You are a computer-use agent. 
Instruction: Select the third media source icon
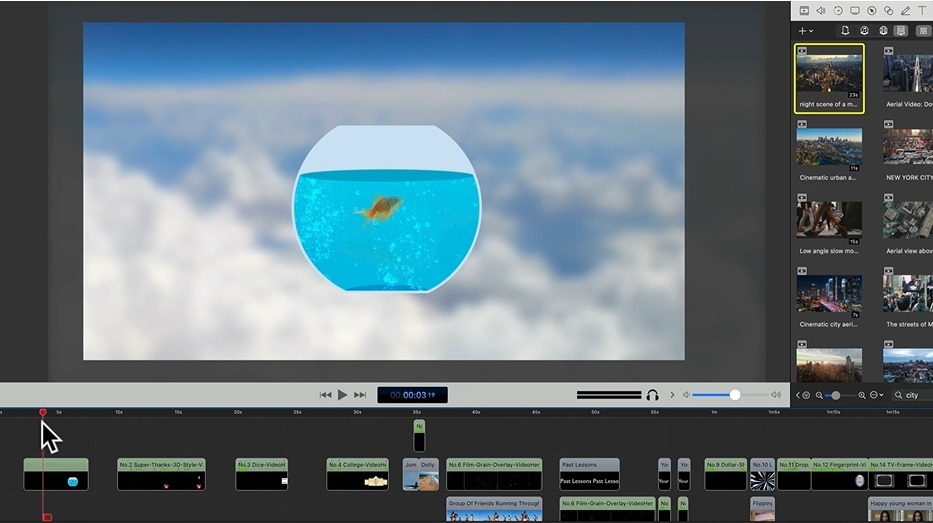coord(883,31)
